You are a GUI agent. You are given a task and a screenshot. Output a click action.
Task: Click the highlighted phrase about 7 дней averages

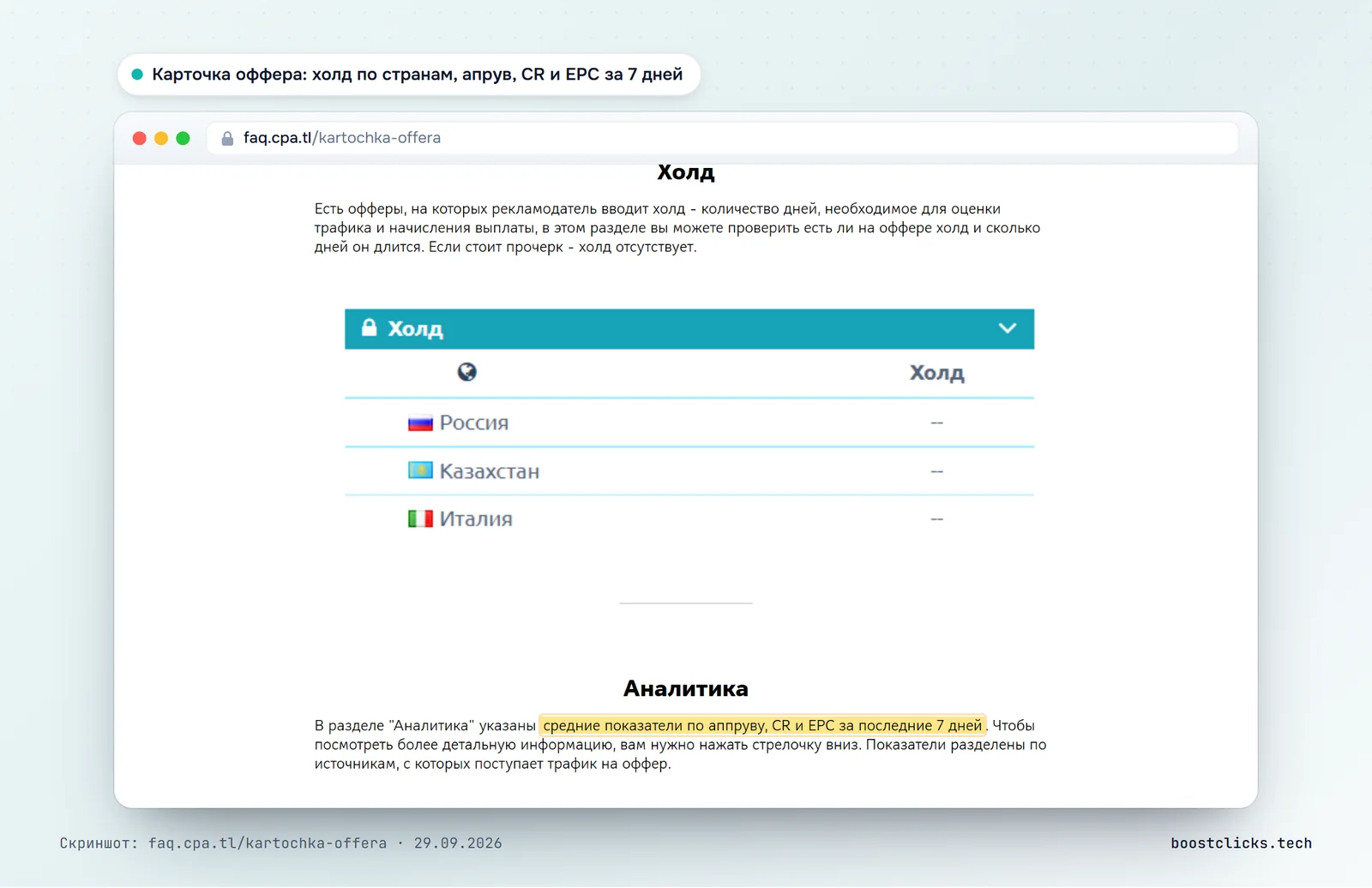[762, 725]
